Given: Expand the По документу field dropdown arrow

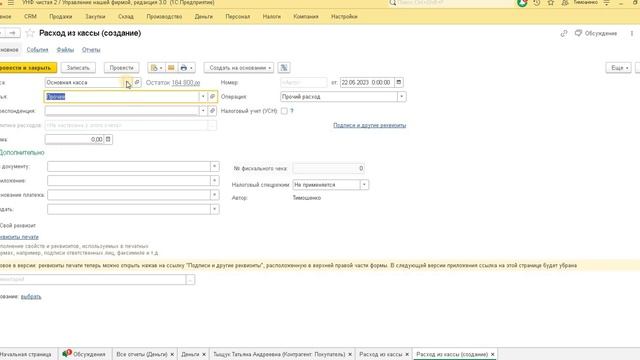Looking at the screenshot, I should pyautogui.click(x=214, y=167).
